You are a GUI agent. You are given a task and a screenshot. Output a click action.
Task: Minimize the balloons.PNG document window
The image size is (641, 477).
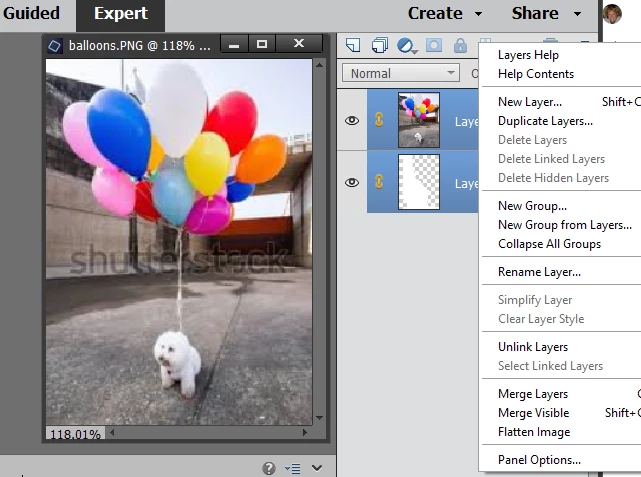coord(234,44)
